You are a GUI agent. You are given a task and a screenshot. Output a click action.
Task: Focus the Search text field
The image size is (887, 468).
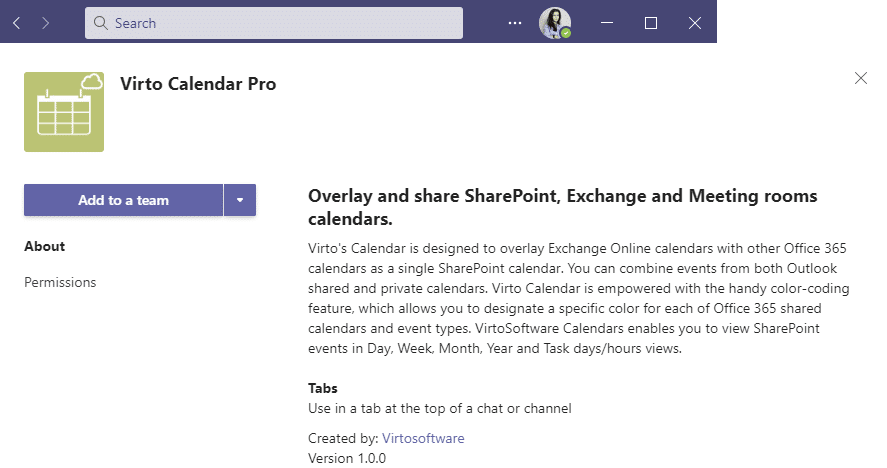coord(274,23)
